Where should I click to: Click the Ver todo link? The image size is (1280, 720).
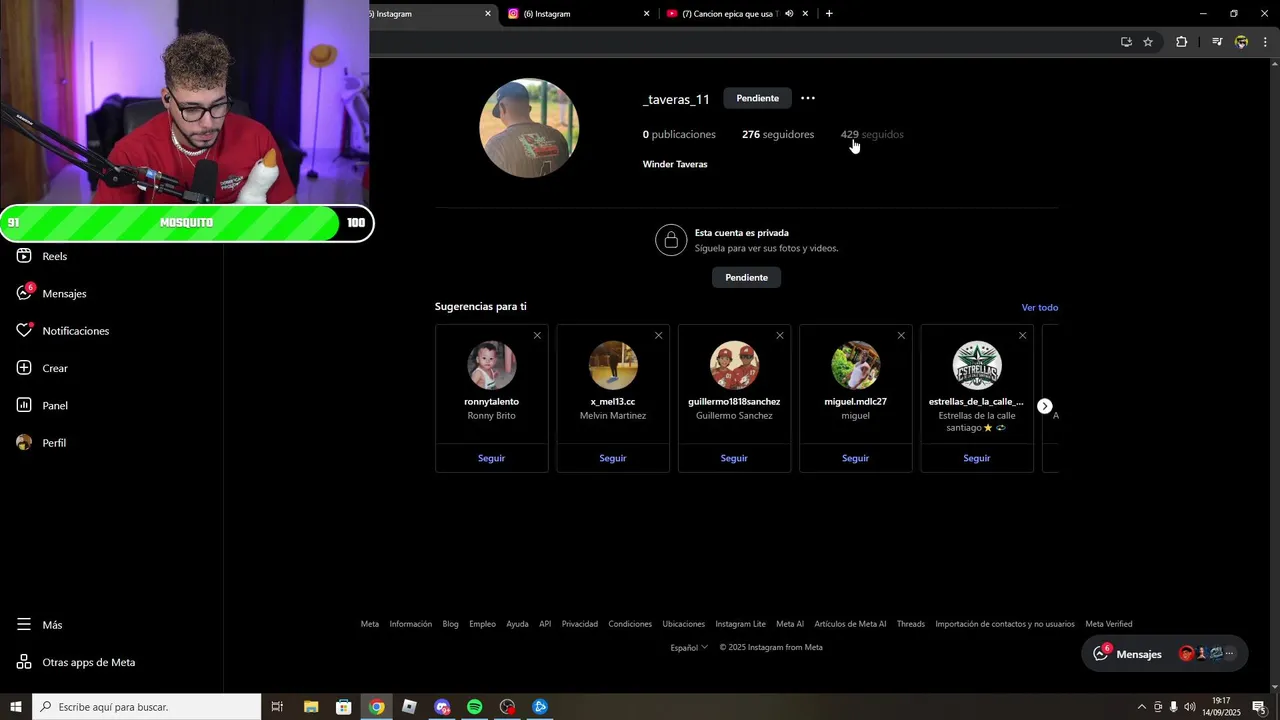point(1040,307)
